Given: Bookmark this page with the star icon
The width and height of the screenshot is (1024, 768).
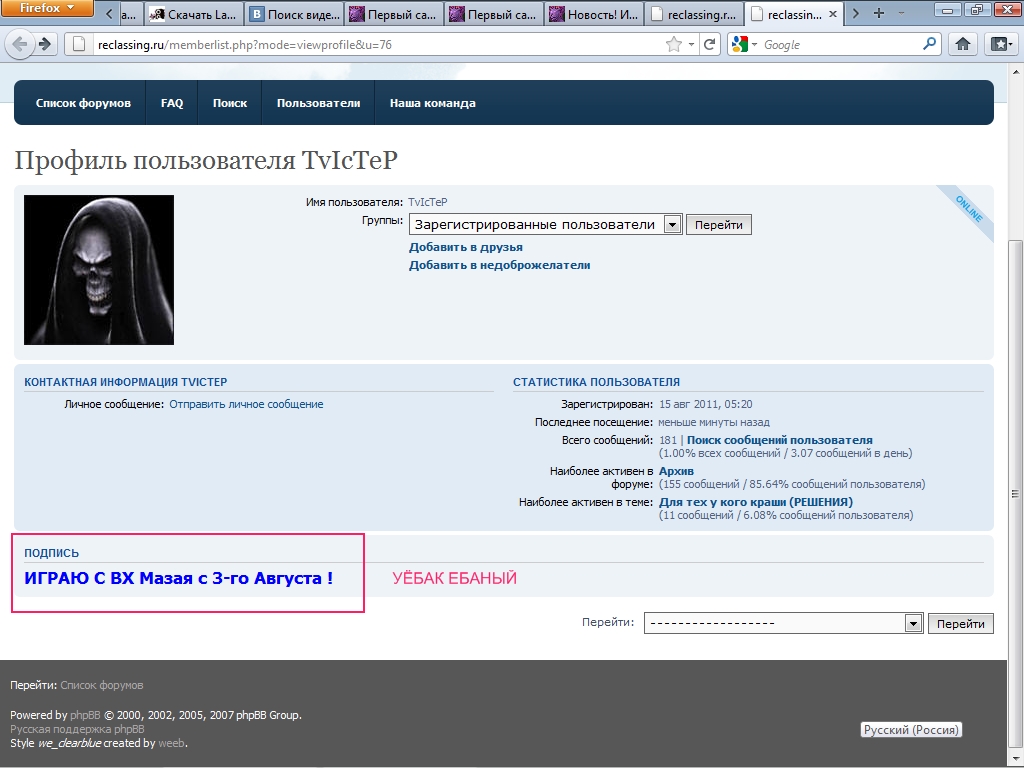Looking at the screenshot, I should click(x=674, y=44).
